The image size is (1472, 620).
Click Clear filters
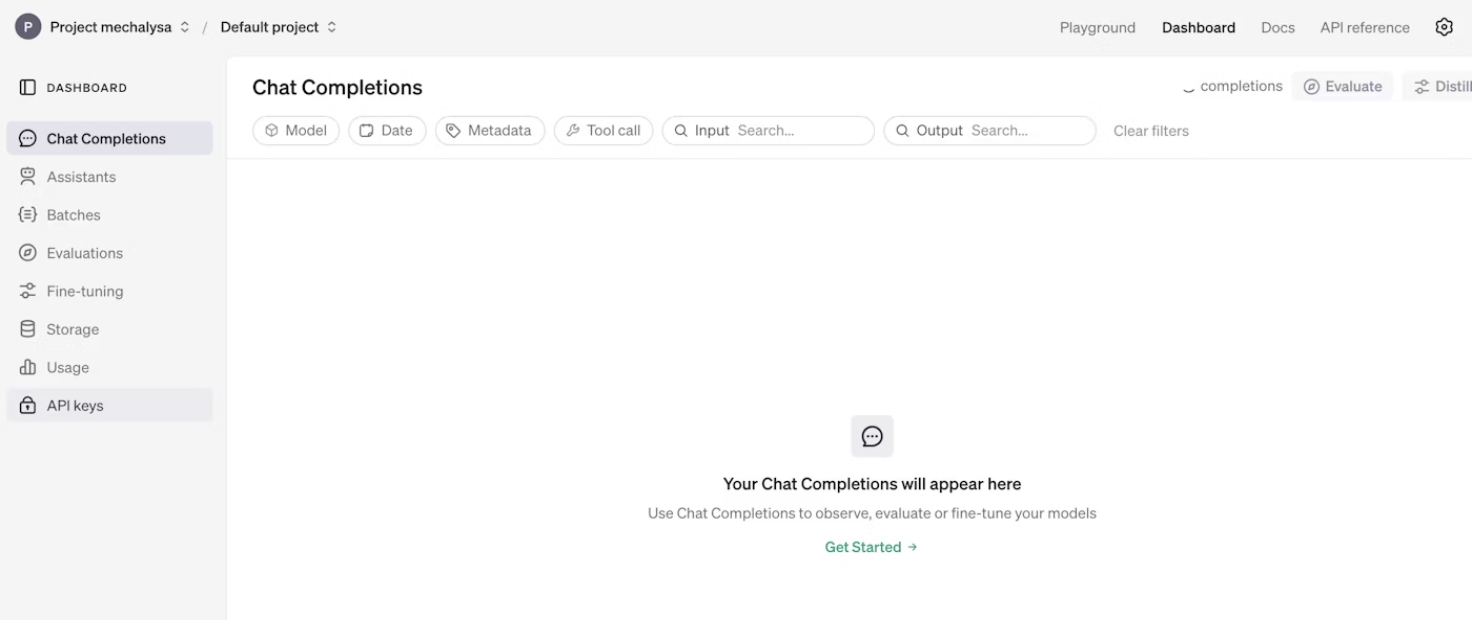point(1151,131)
